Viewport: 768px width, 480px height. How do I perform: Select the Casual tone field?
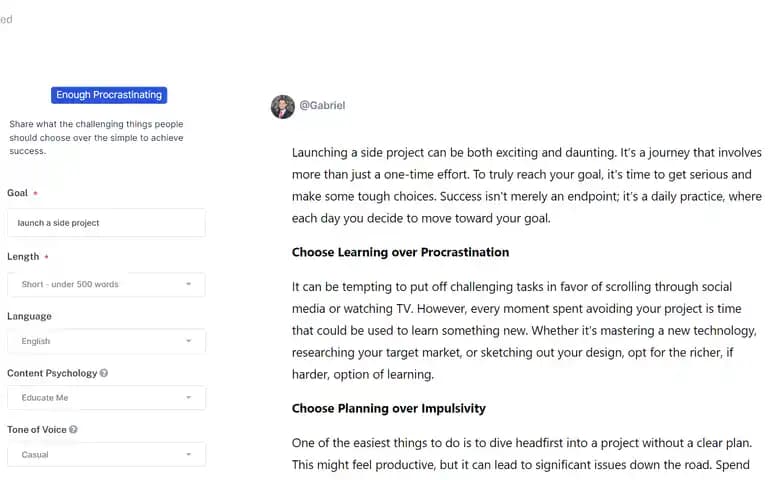pos(106,454)
